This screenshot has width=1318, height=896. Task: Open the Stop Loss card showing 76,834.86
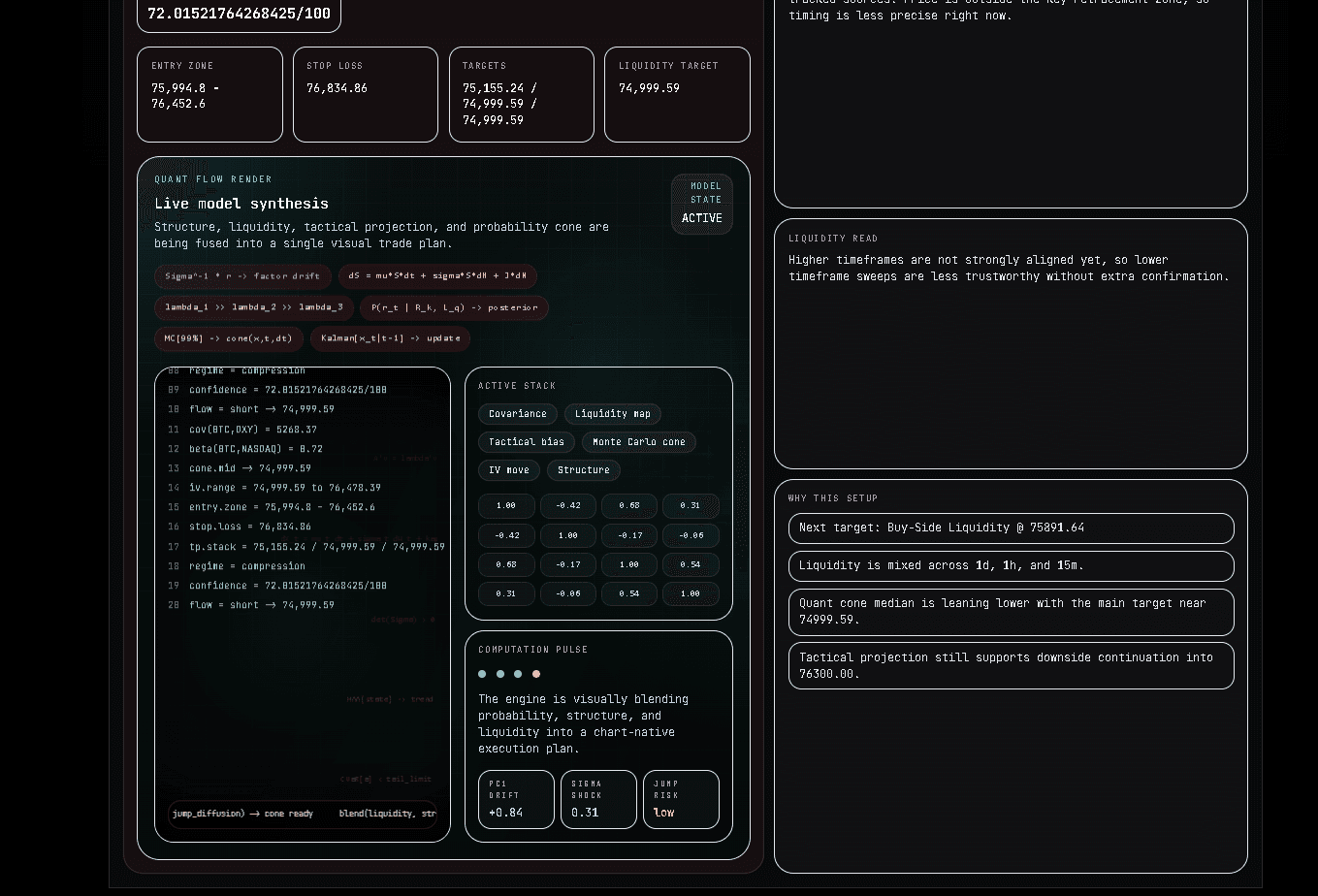click(x=365, y=94)
